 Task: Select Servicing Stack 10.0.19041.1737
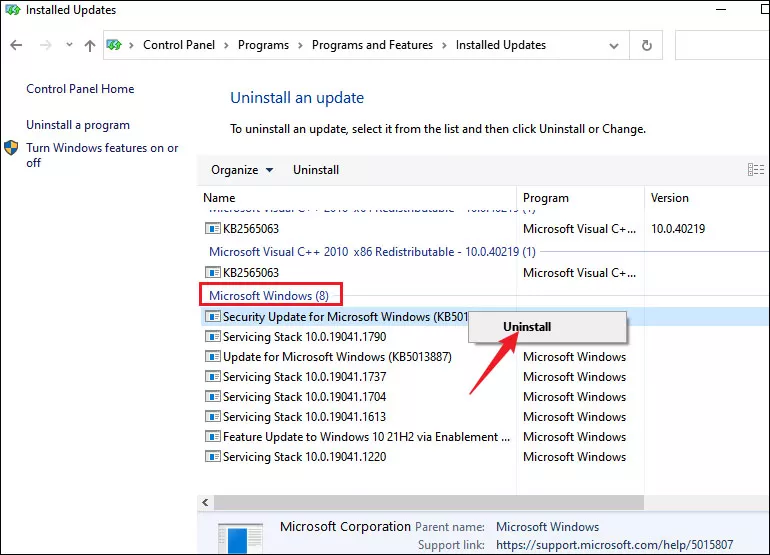304,377
